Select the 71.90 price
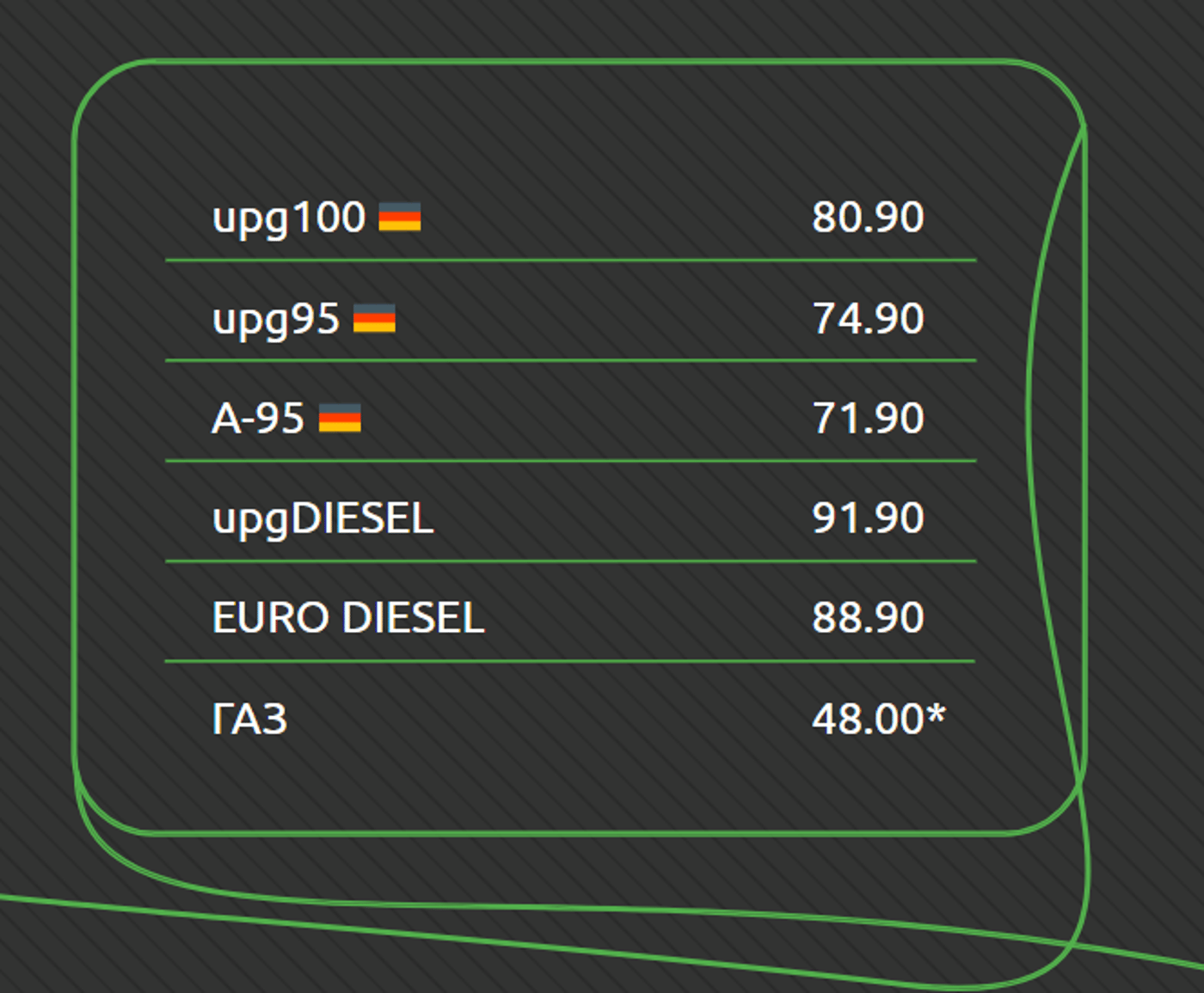 (868, 419)
